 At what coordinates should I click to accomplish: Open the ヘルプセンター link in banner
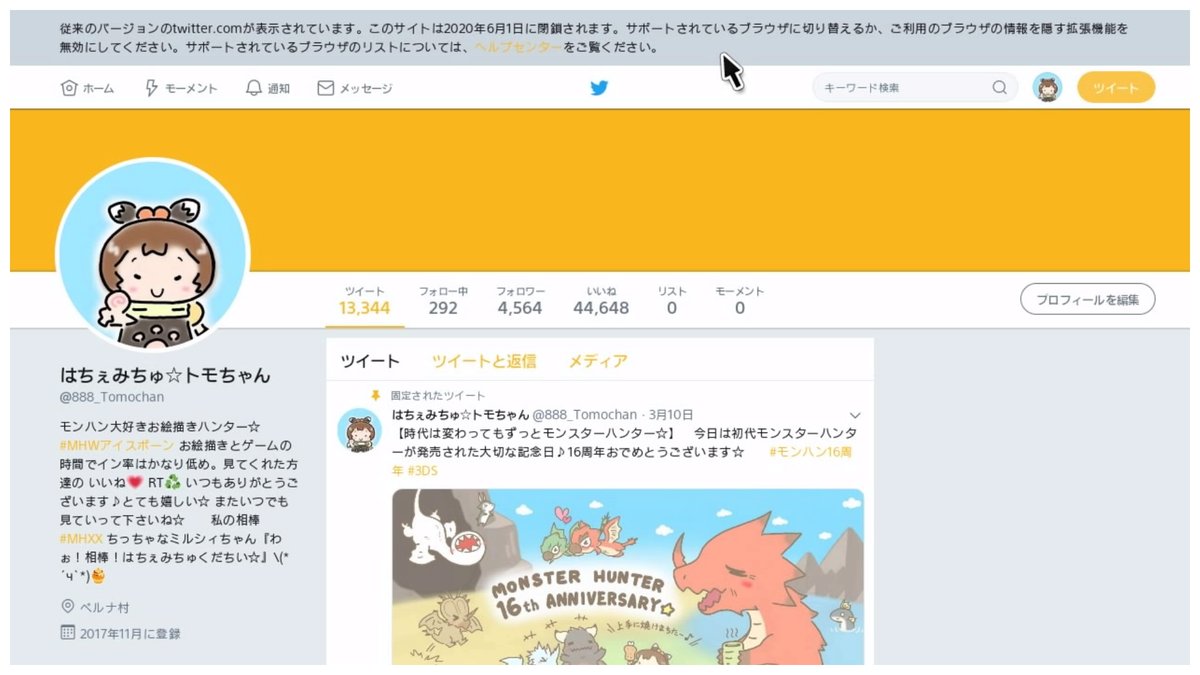click(518, 47)
